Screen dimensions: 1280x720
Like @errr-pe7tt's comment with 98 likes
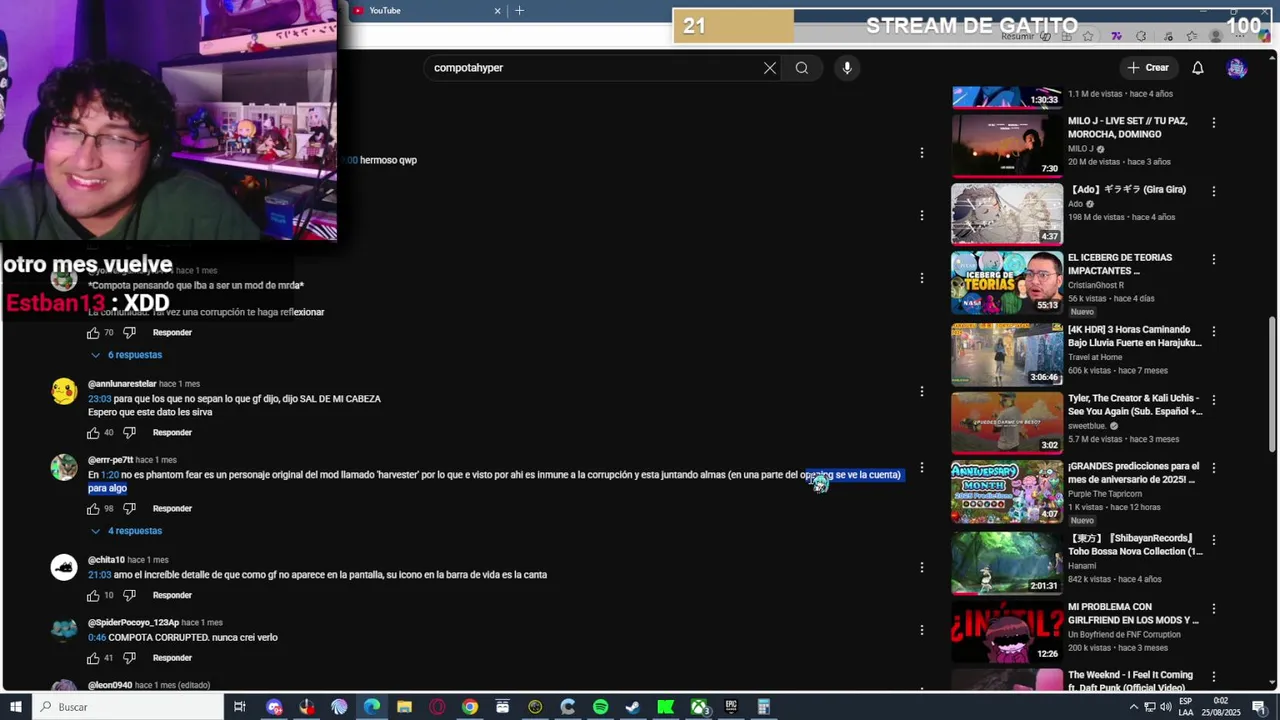[93, 509]
